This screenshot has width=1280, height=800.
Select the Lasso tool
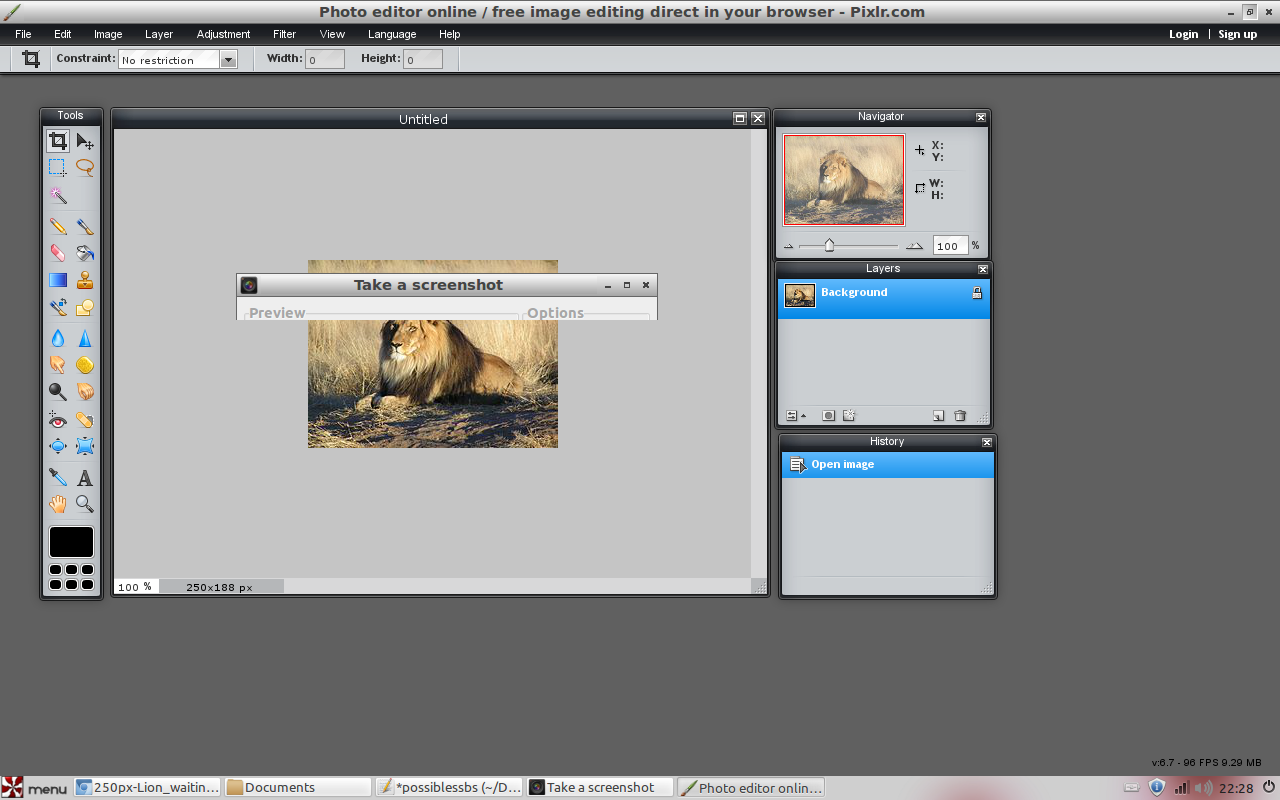coord(85,168)
